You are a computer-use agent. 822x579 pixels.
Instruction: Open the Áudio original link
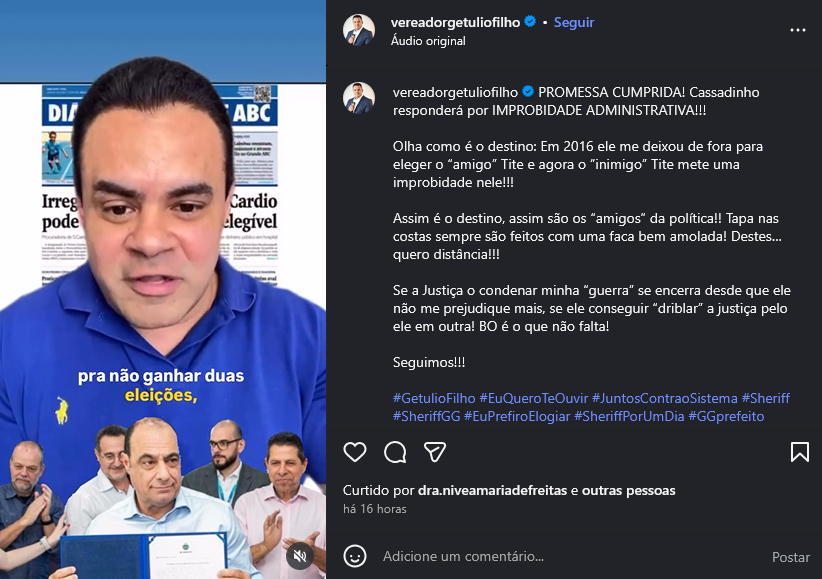[428, 41]
